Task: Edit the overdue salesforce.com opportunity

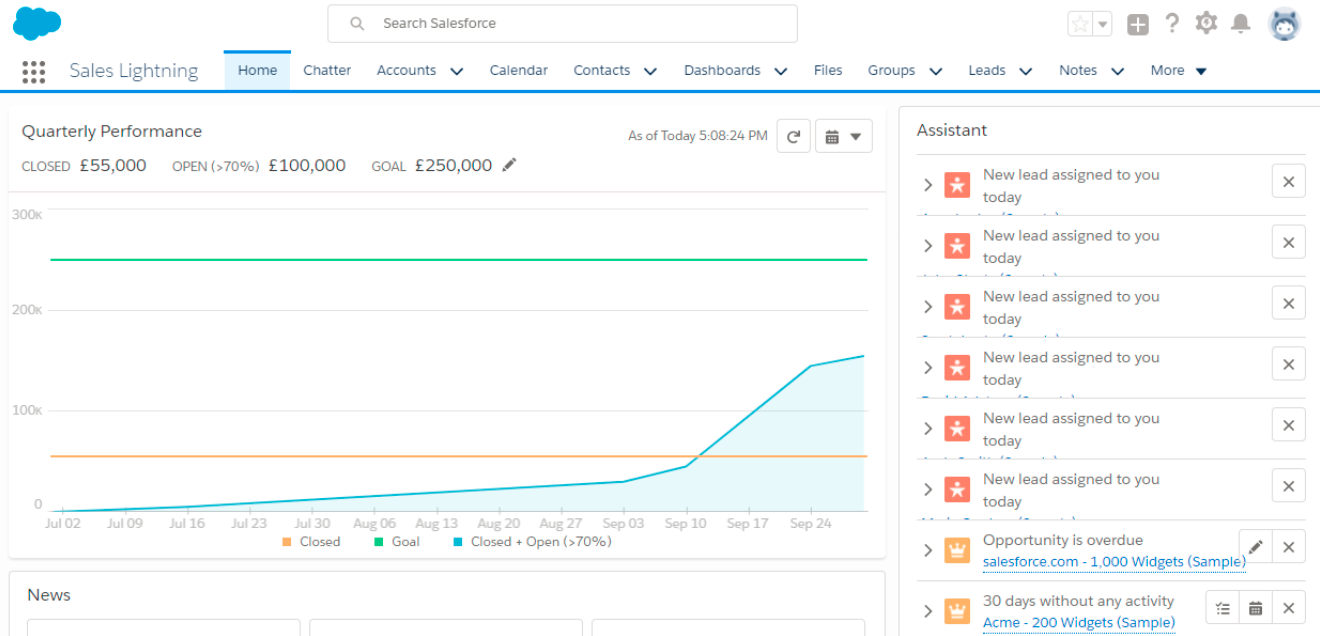Action: [x=1255, y=547]
